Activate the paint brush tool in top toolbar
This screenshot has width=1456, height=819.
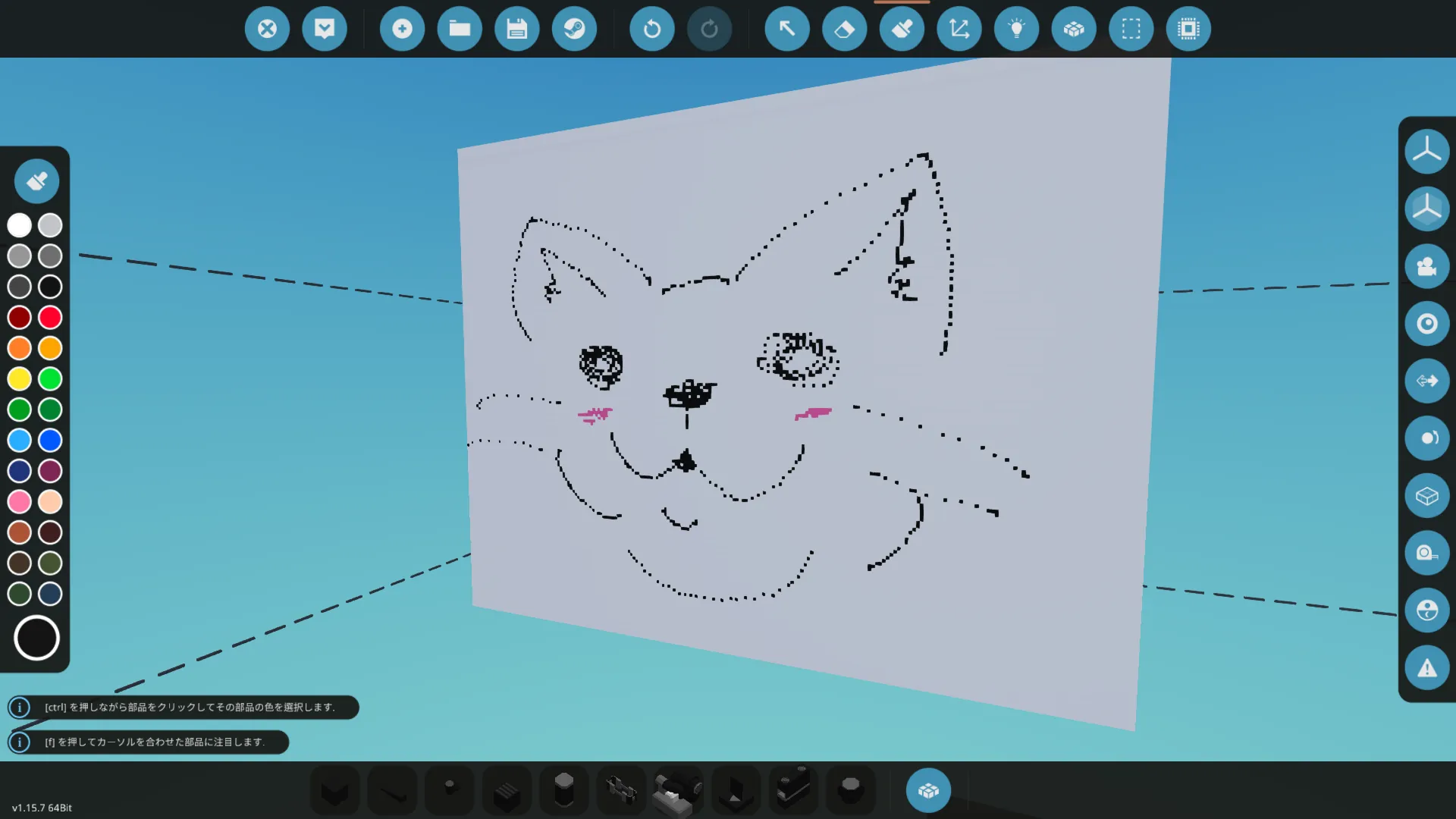click(x=902, y=29)
